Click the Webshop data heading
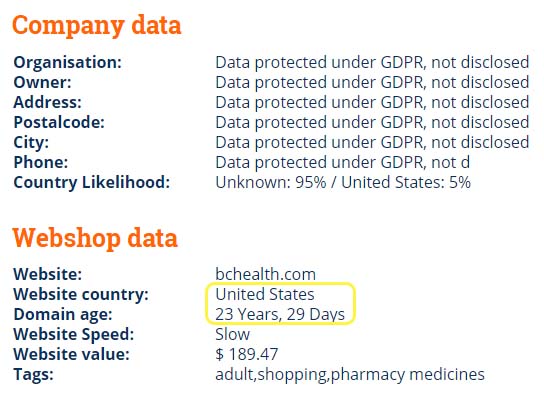Viewport: 544px width, 394px height. tap(95, 238)
